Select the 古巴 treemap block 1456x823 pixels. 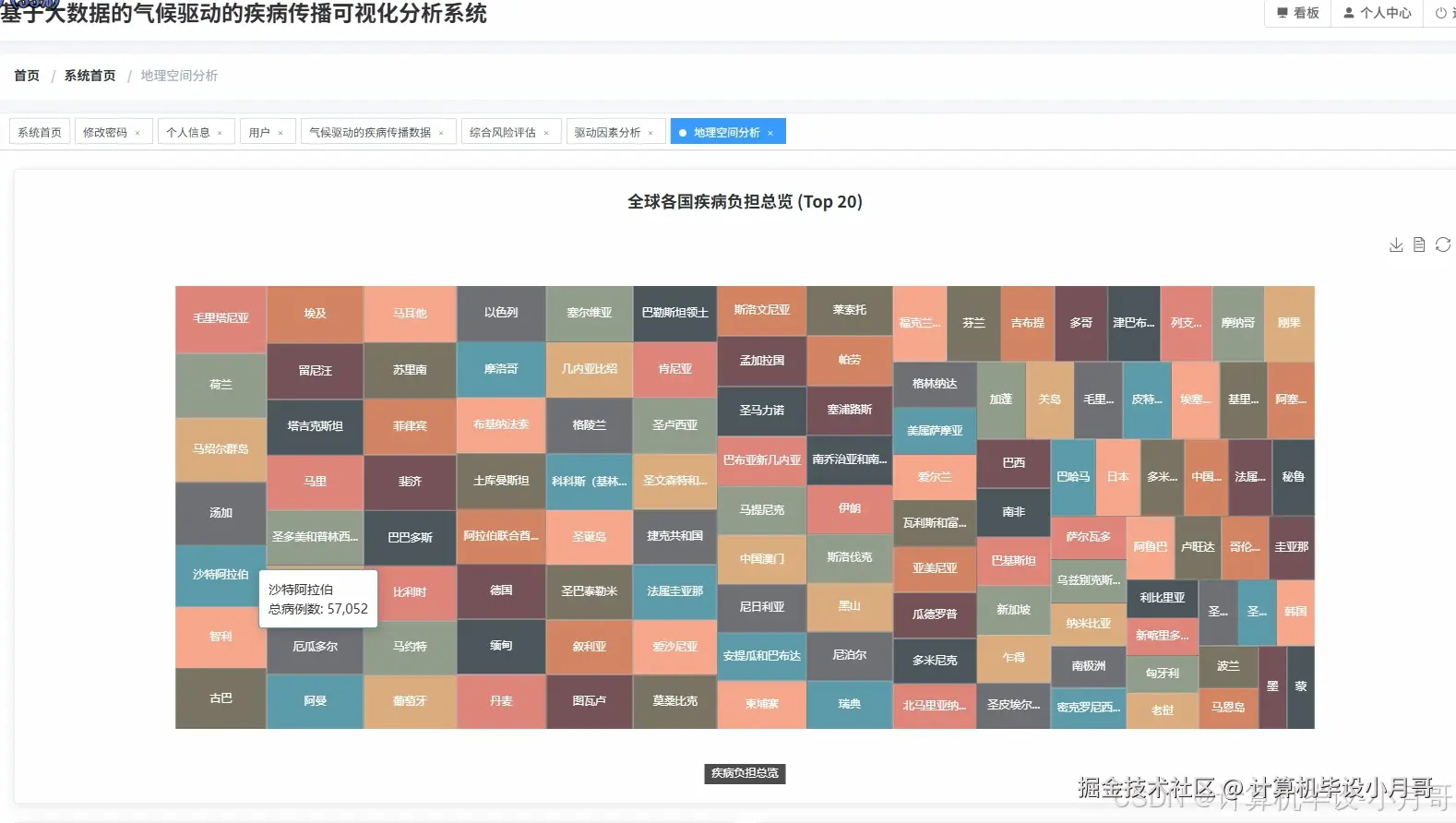click(221, 698)
